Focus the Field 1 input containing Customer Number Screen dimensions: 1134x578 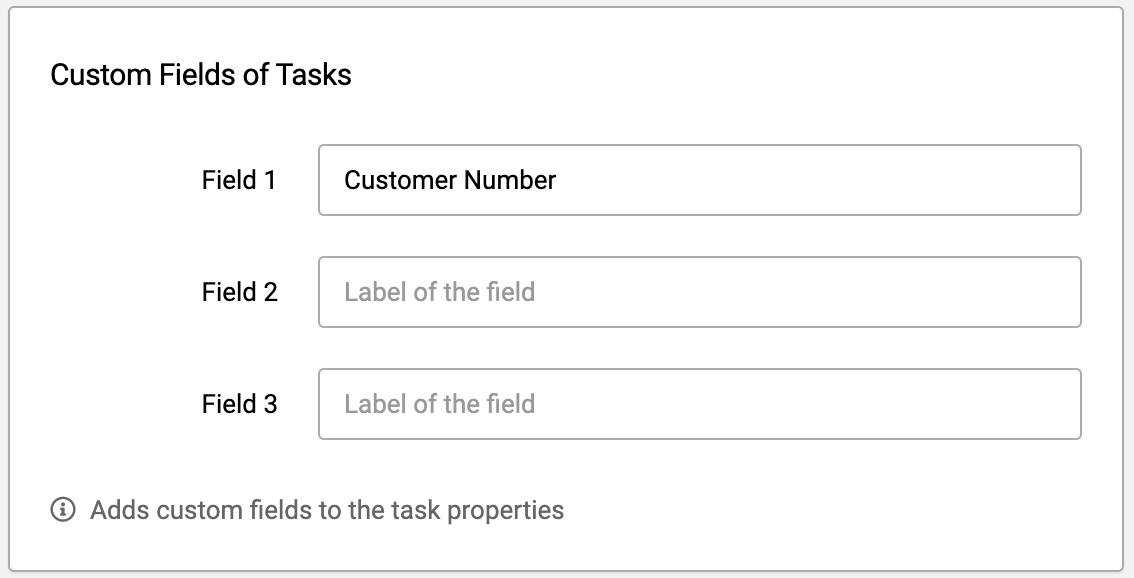[699, 180]
